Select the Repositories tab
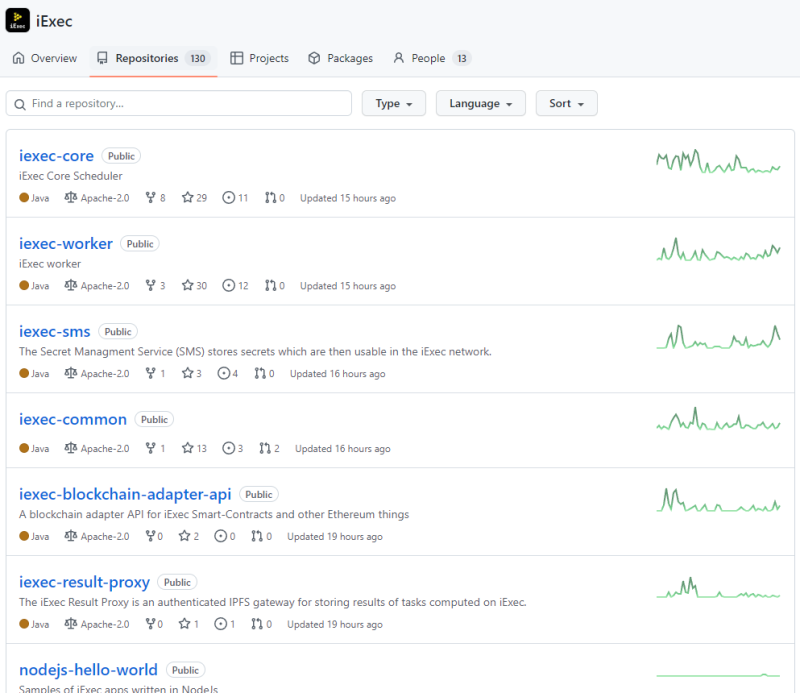The height and width of the screenshot is (693, 800). (x=153, y=58)
